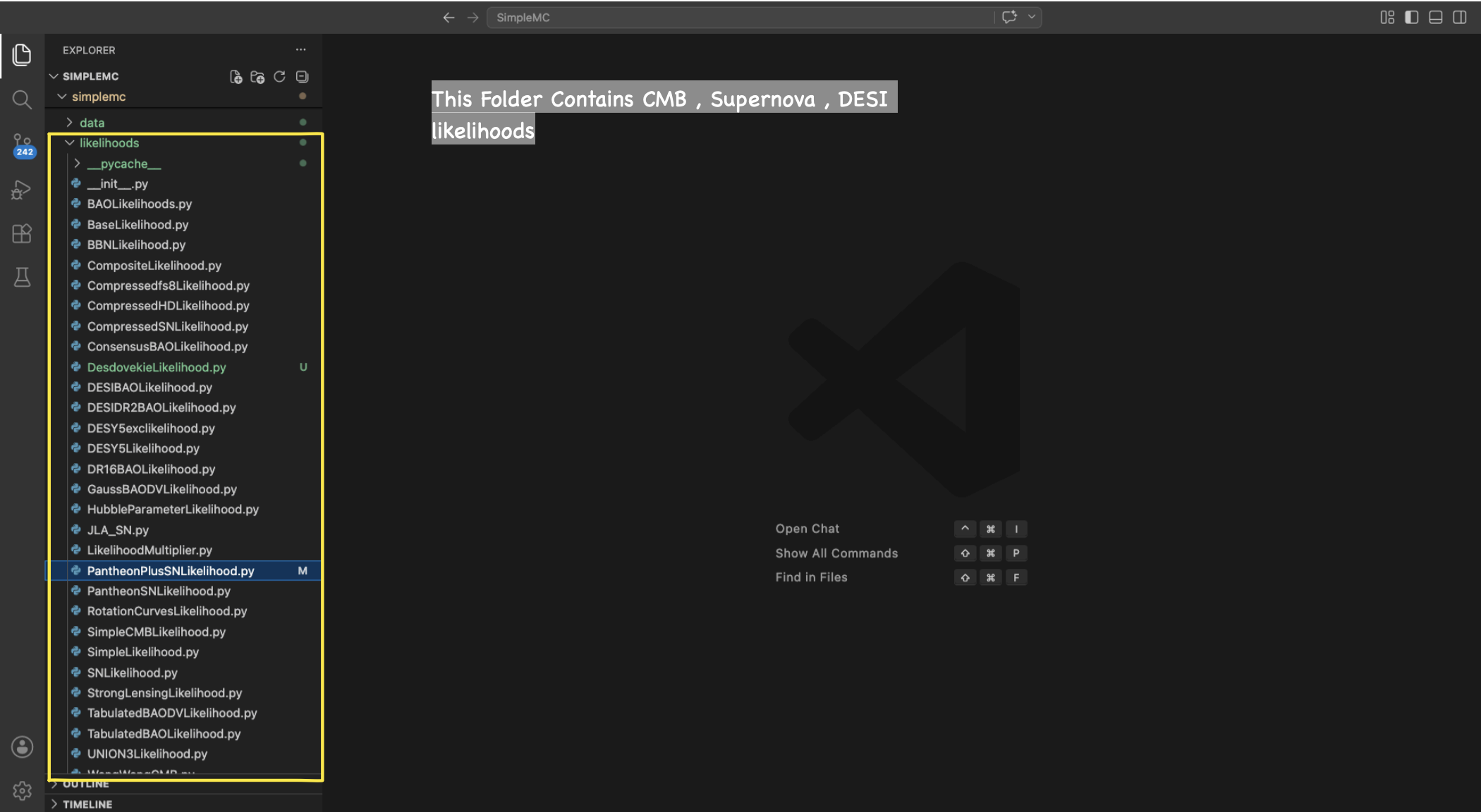Open the Testing flask icon
This screenshot has width=1481, height=812.
click(22, 278)
